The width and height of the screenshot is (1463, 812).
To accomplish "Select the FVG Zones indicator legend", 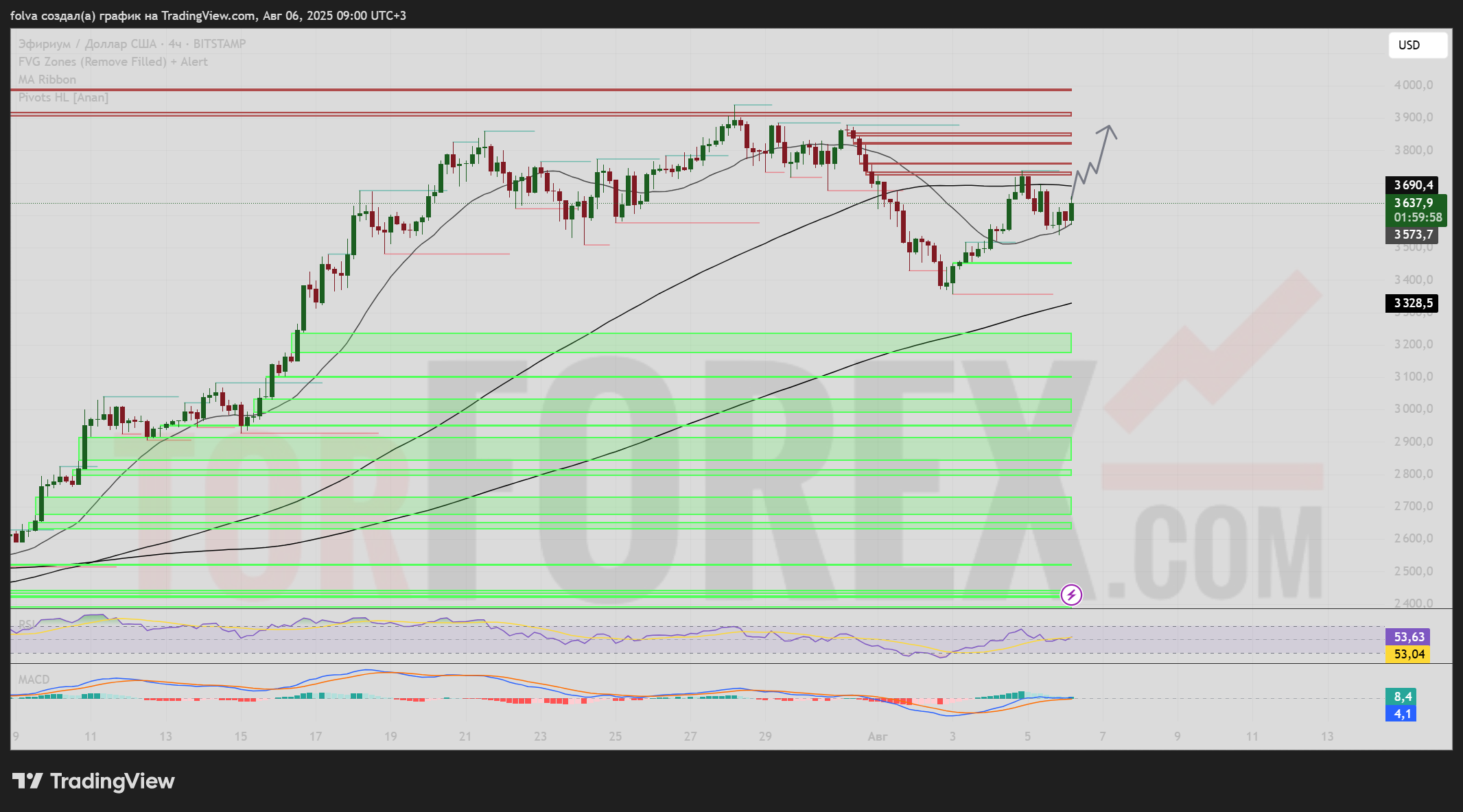I will coord(113,62).
